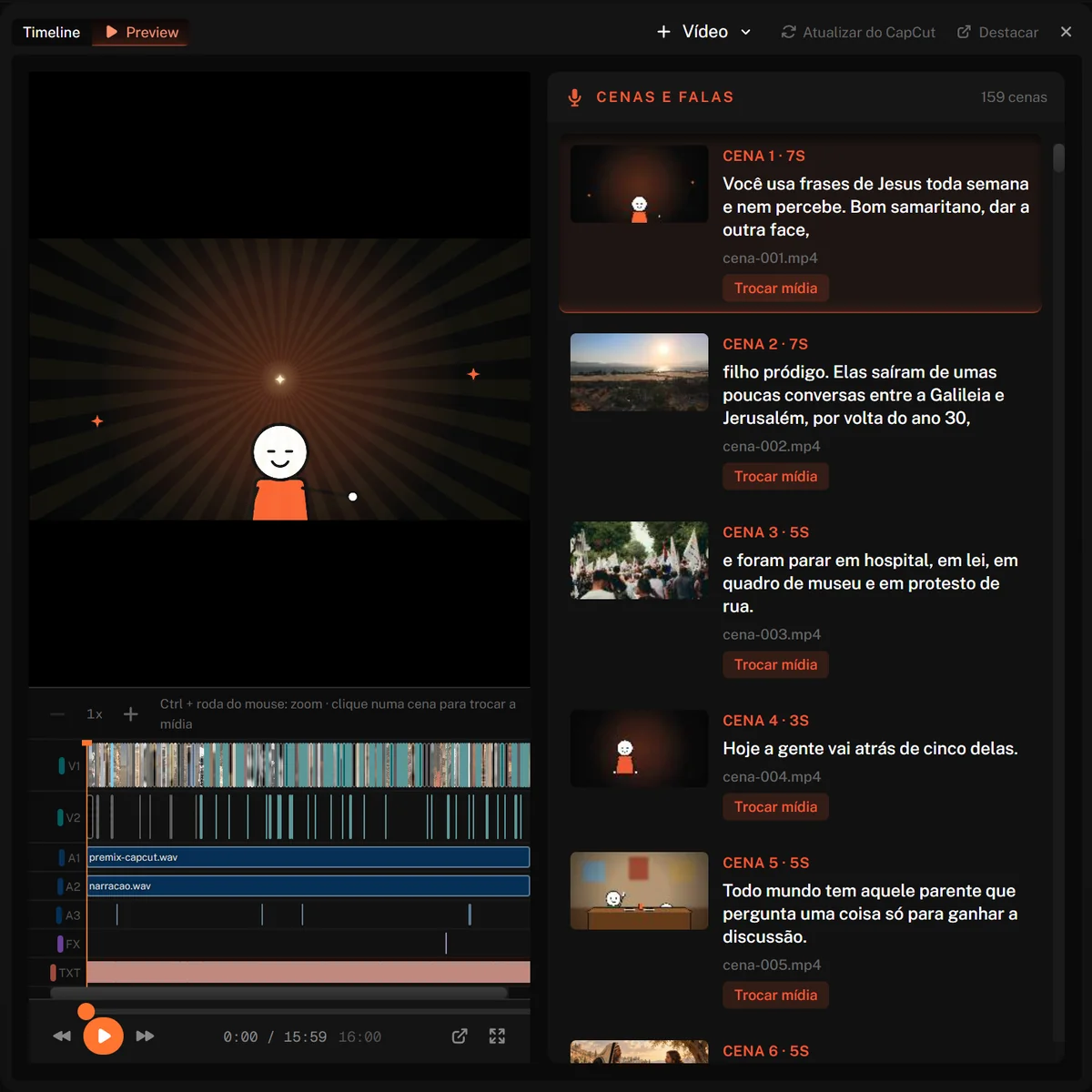
Task: Play the preview with orange play button
Action: [x=104, y=1036]
